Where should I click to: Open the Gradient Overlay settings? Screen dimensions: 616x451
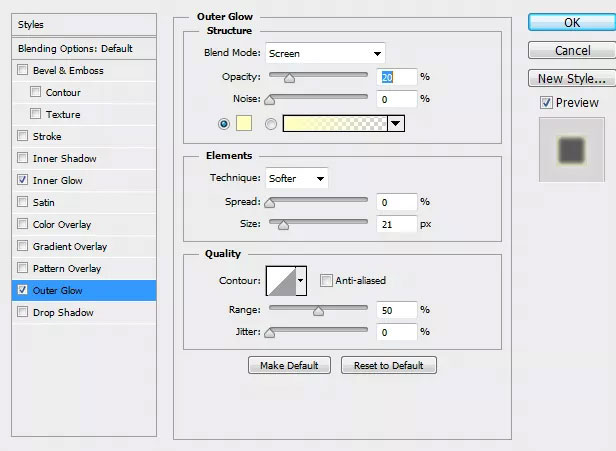click(x=84, y=246)
